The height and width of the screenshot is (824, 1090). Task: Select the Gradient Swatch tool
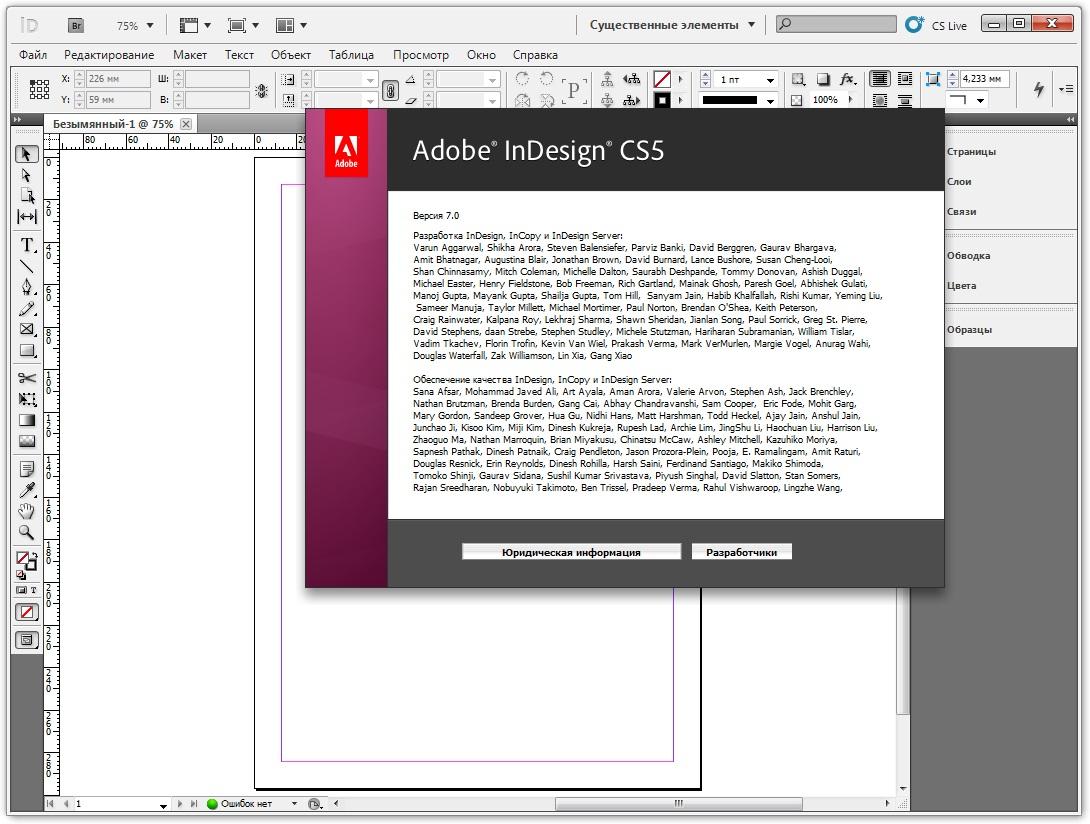[x=26, y=420]
